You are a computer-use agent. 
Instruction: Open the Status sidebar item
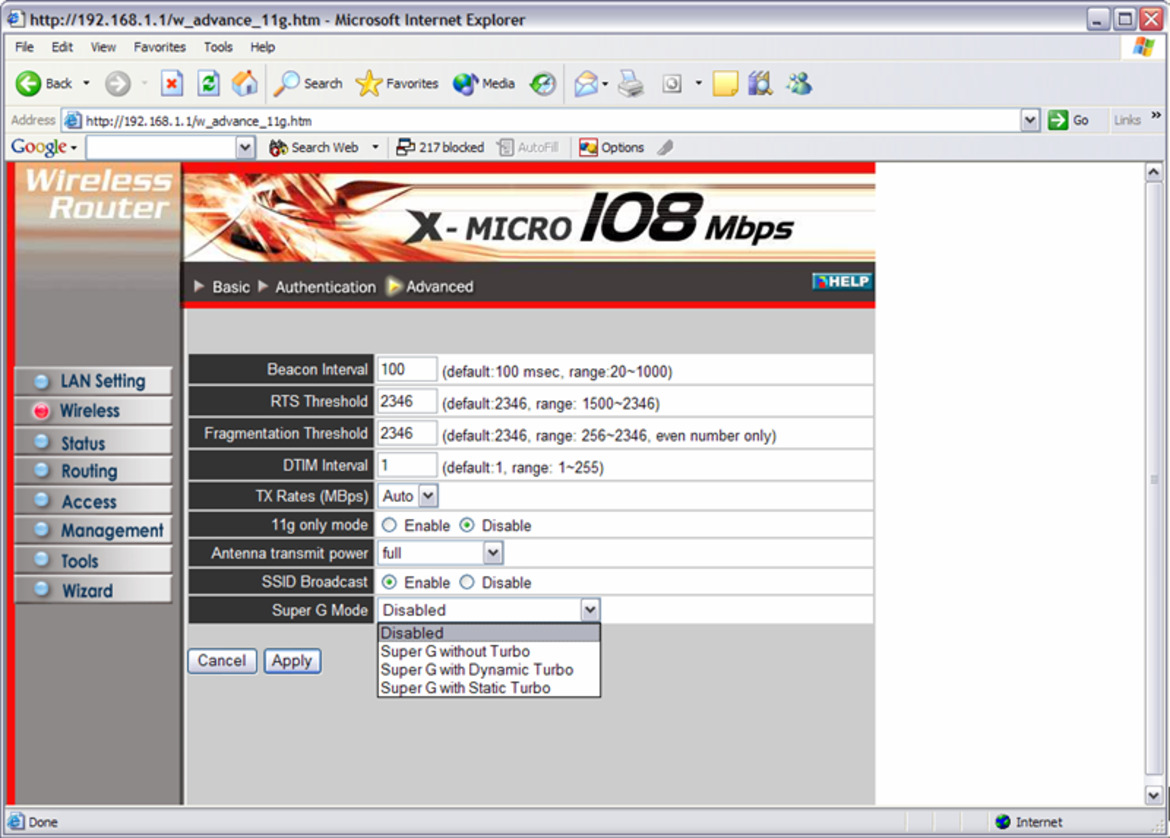click(93, 443)
